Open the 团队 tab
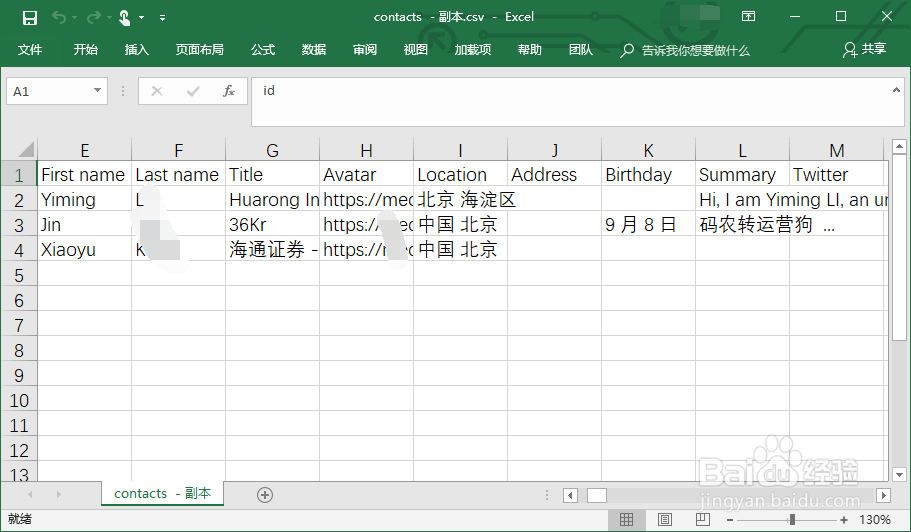 tap(580, 50)
